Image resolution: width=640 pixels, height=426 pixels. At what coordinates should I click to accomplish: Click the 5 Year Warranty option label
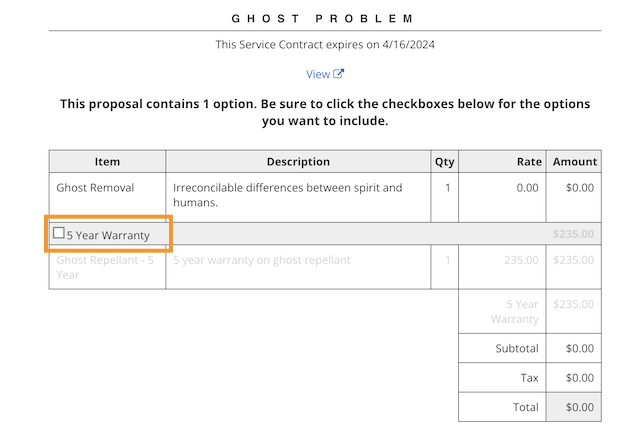pos(108,235)
